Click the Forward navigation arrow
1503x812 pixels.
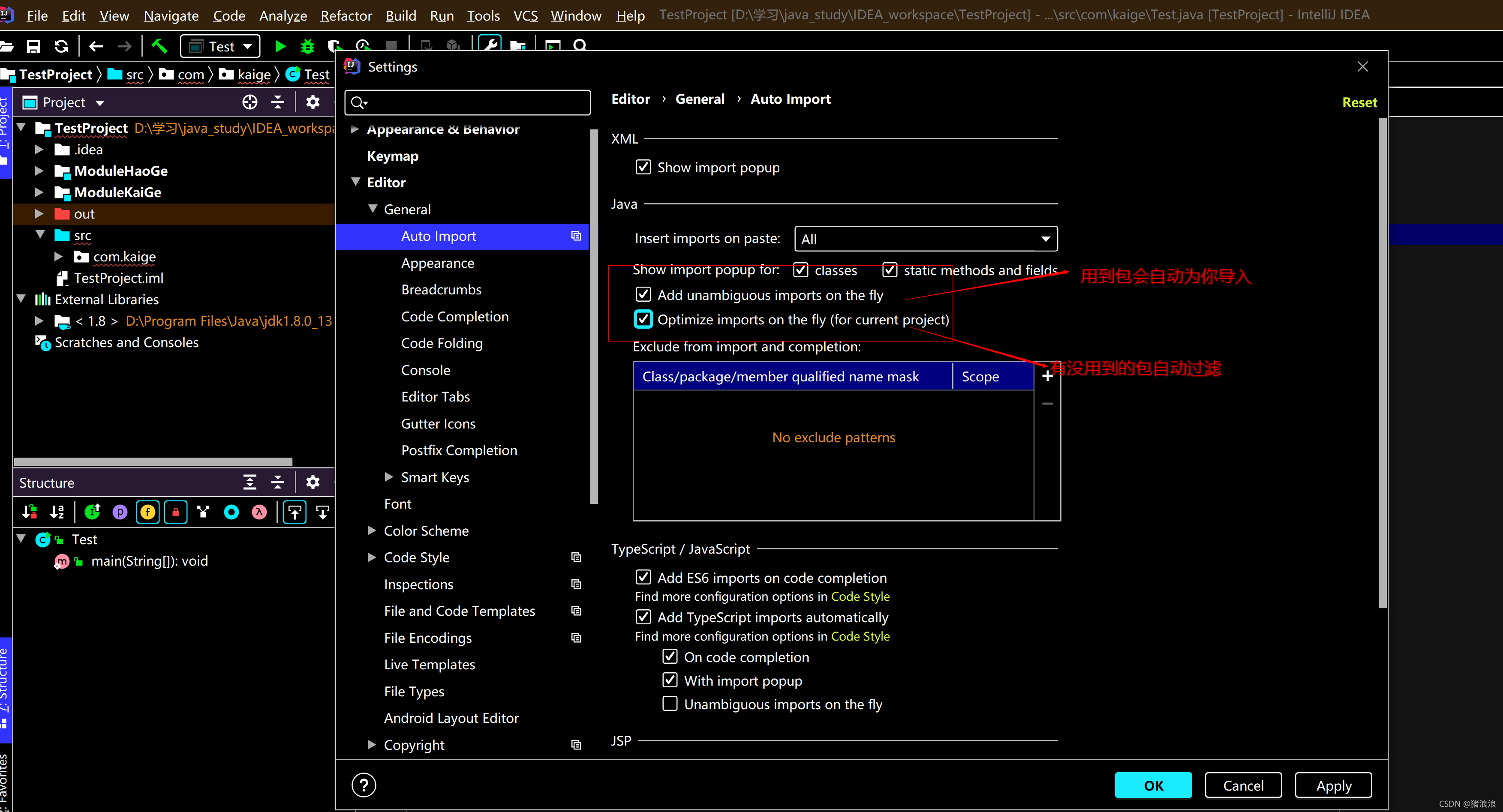(x=124, y=46)
